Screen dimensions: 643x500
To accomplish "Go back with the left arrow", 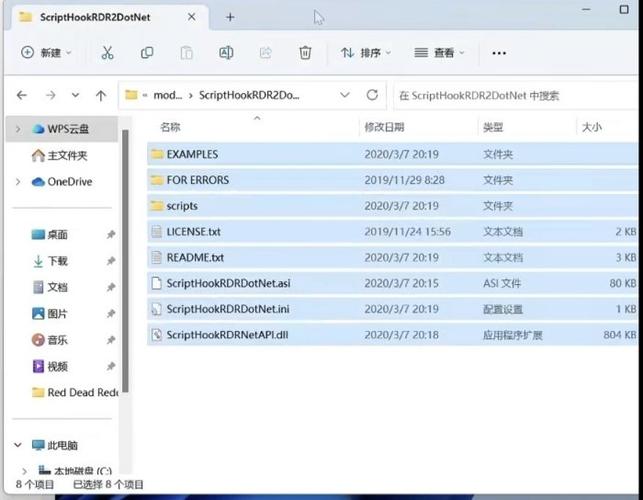I will [22, 96].
